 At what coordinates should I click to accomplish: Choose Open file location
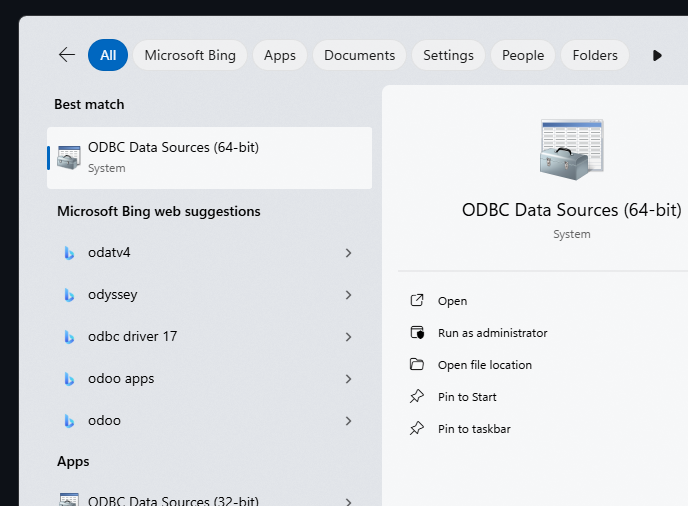click(x=484, y=365)
